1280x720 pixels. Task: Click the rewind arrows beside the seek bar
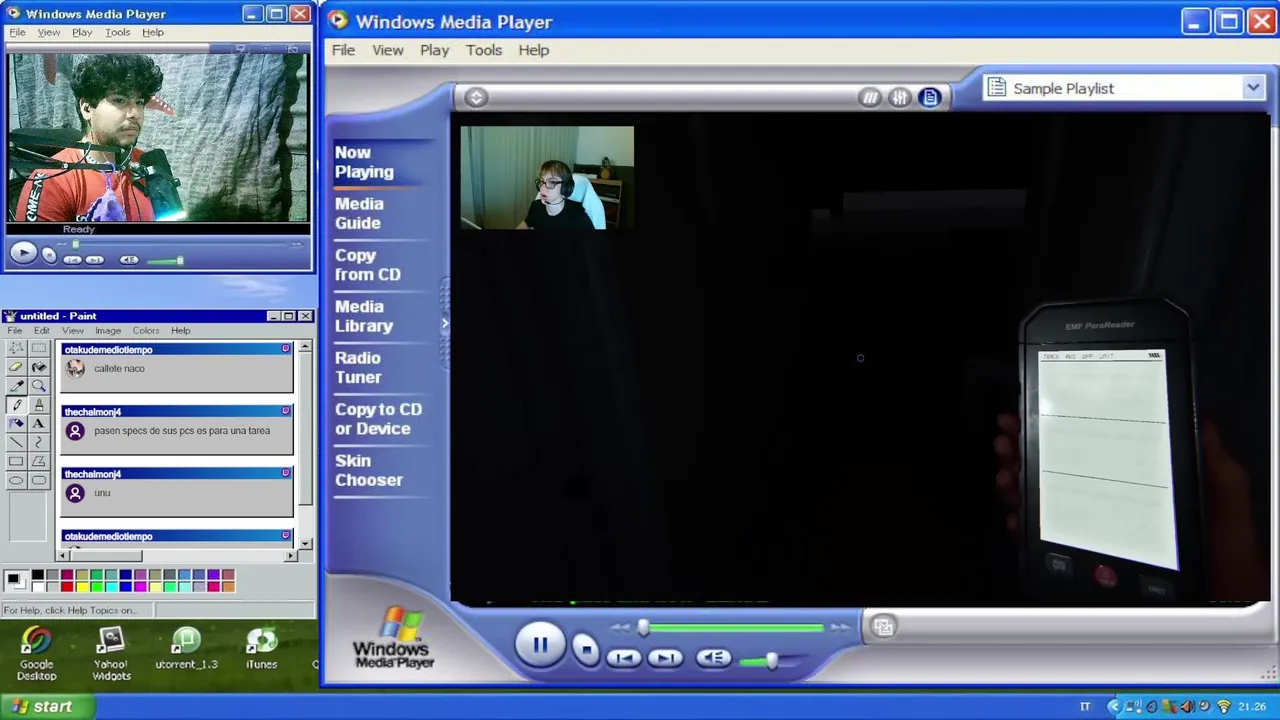point(621,628)
